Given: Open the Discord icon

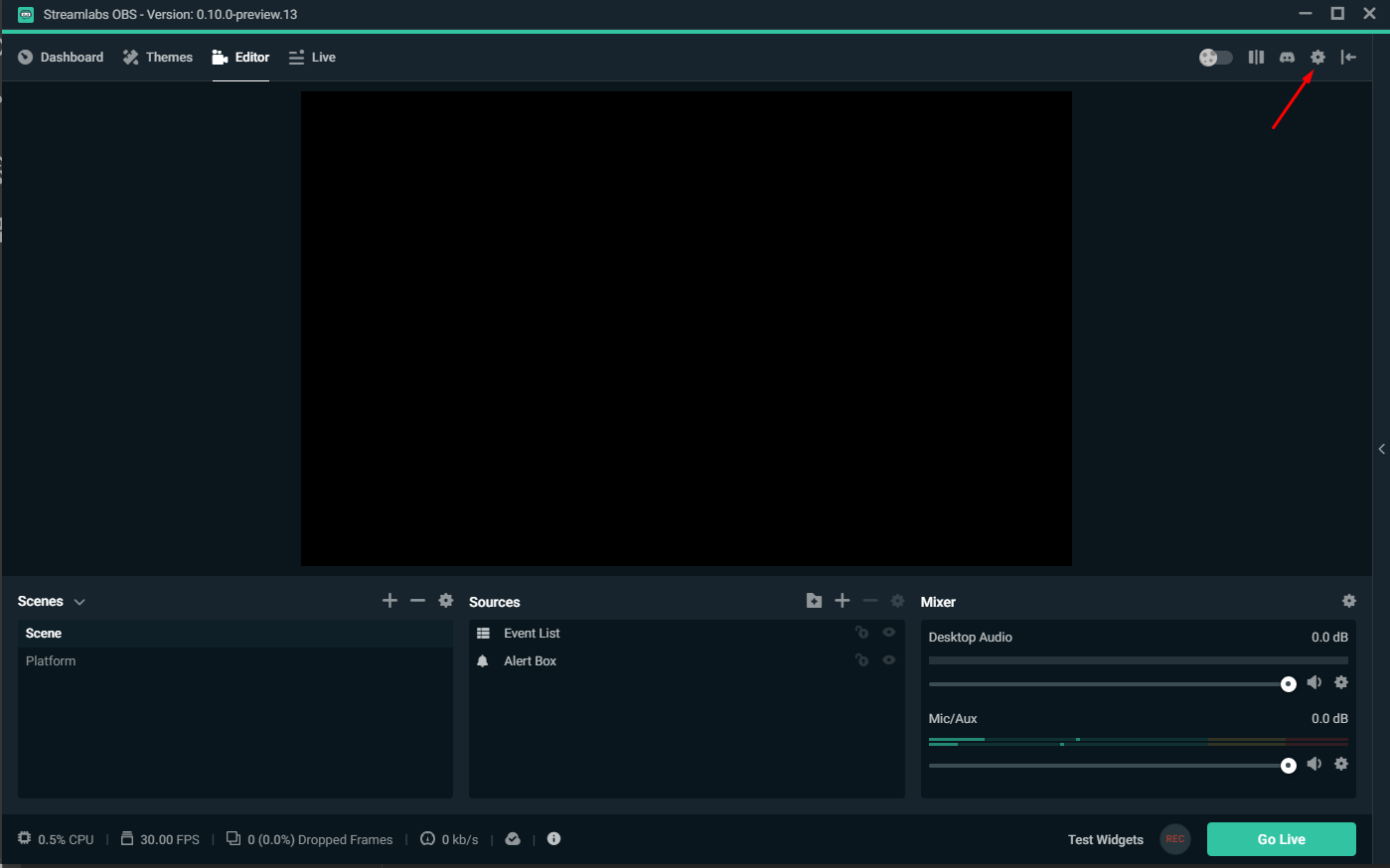Looking at the screenshot, I should (1287, 58).
